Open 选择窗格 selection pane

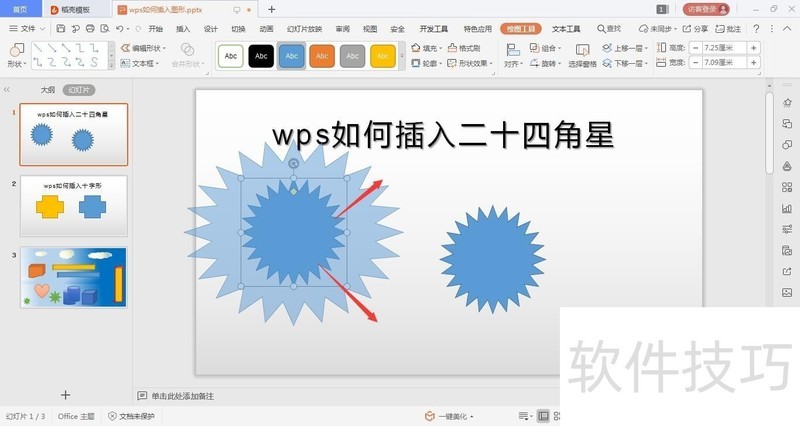(582, 56)
